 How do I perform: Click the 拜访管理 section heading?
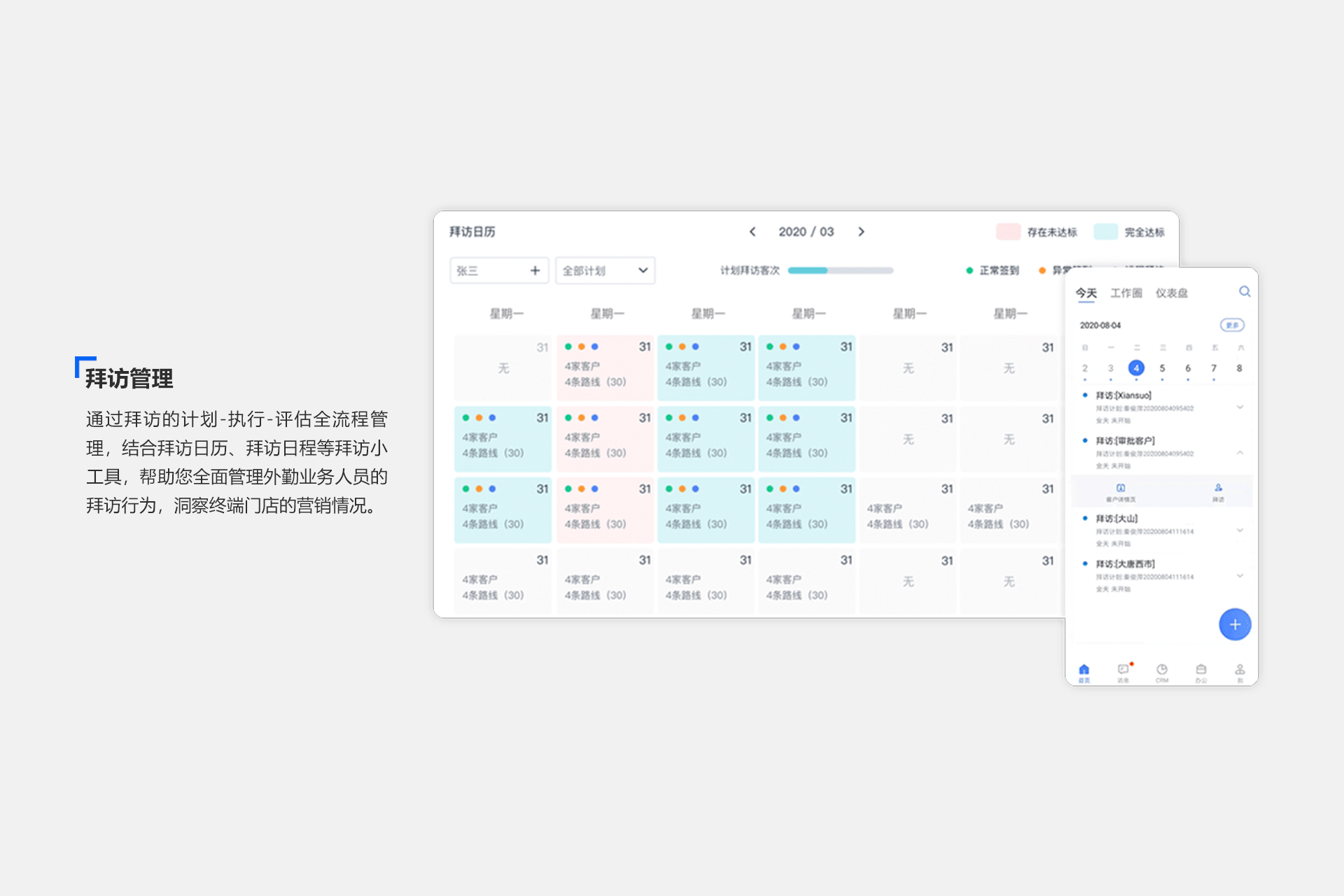click(129, 378)
